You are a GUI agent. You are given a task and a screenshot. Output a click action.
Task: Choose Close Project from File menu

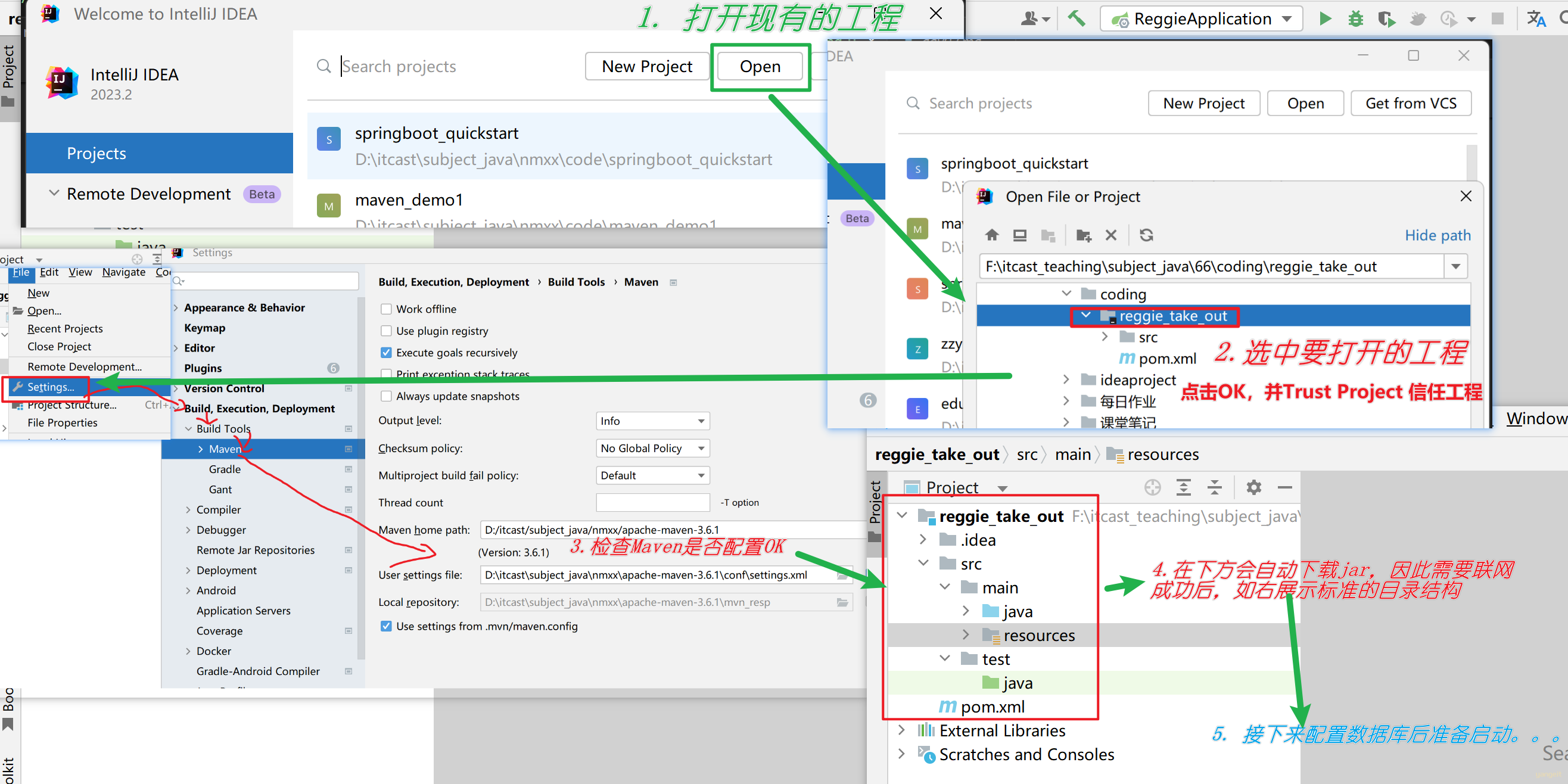pos(59,346)
